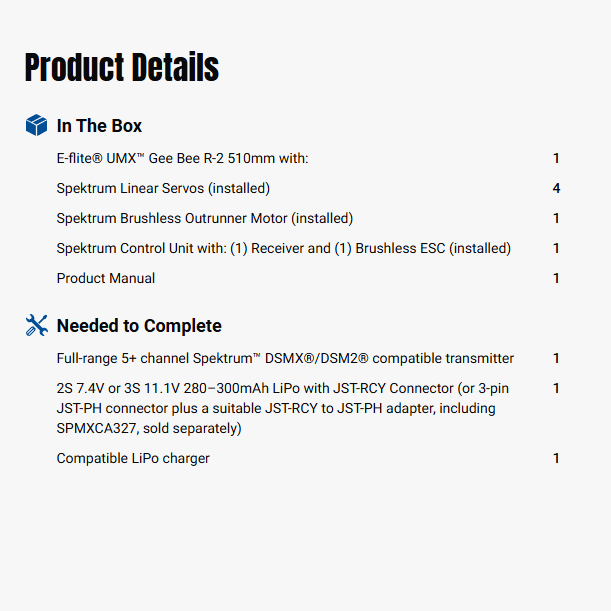
Task: Click the Compatible LiPo charger item
Action: pos(133,458)
